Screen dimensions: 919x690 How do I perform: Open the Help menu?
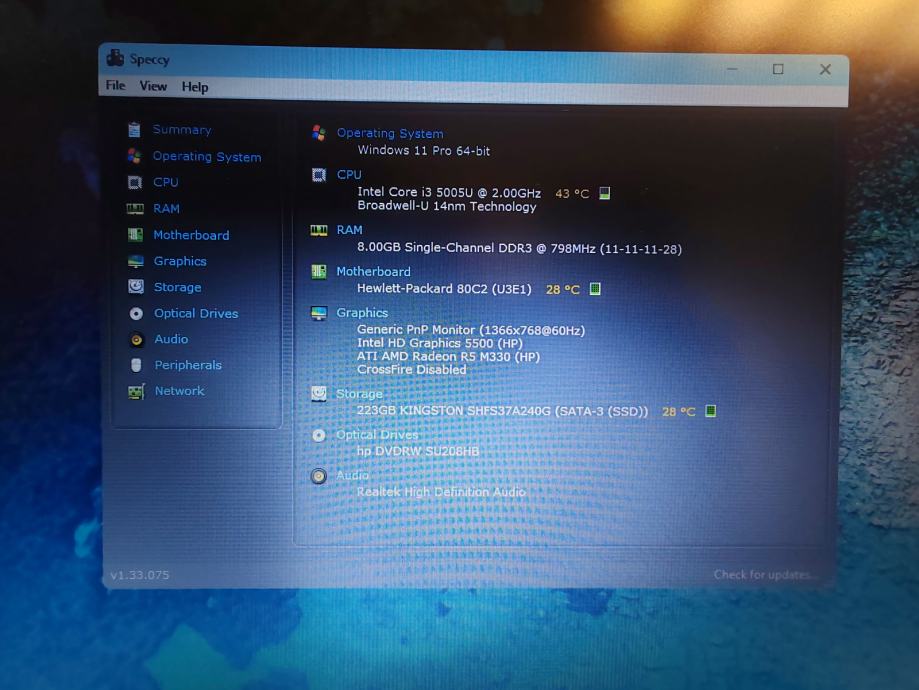point(195,87)
